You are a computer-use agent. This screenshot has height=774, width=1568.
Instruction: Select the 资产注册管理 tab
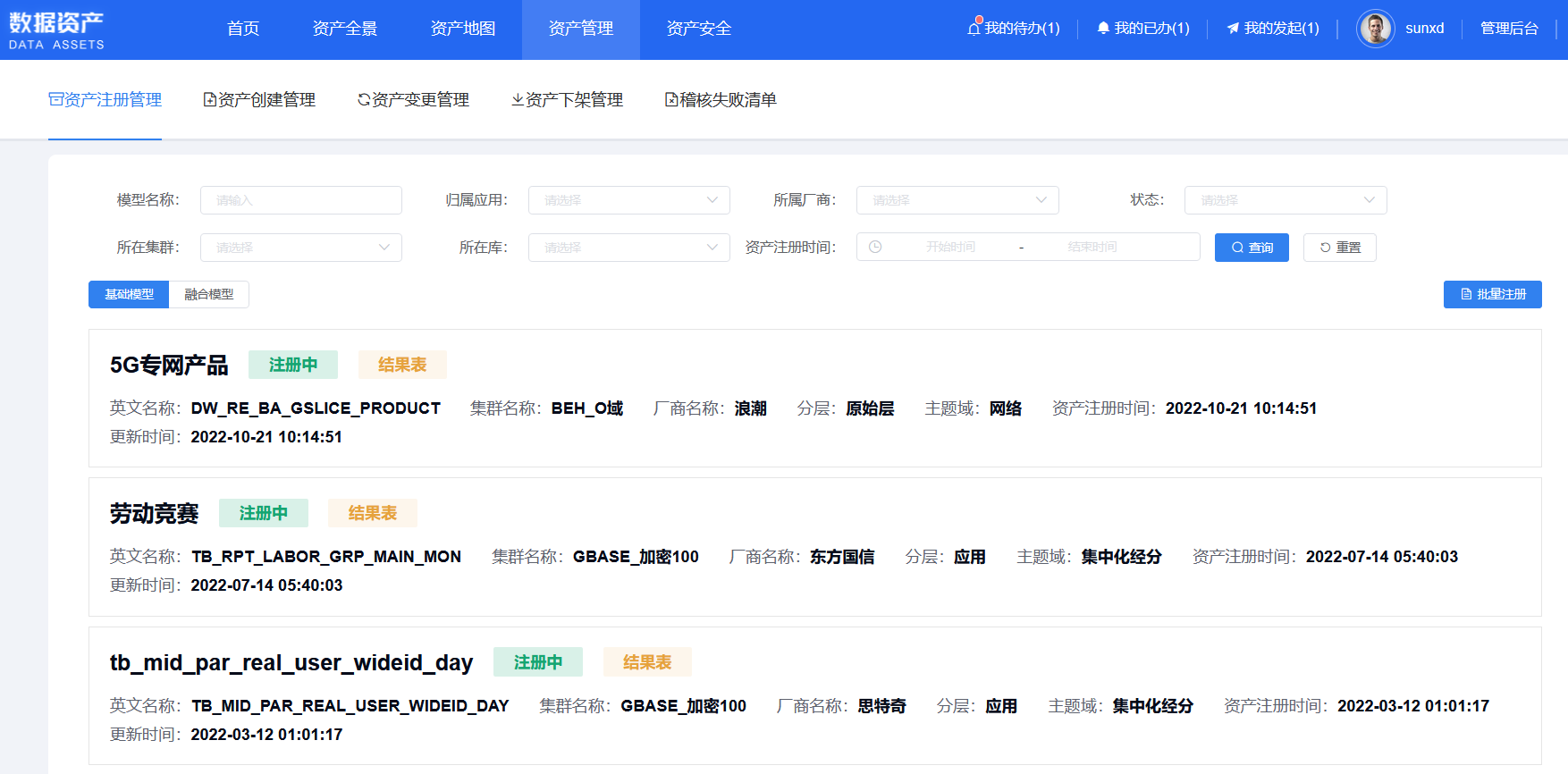pyautogui.click(x=105, y=99)
